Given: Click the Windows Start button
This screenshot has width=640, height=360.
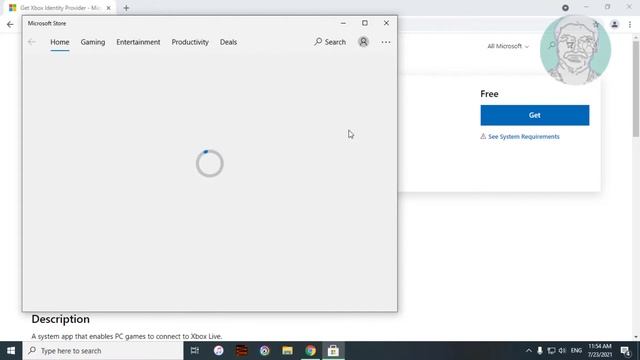Looking at the screenshot, I should coord(11,351).
